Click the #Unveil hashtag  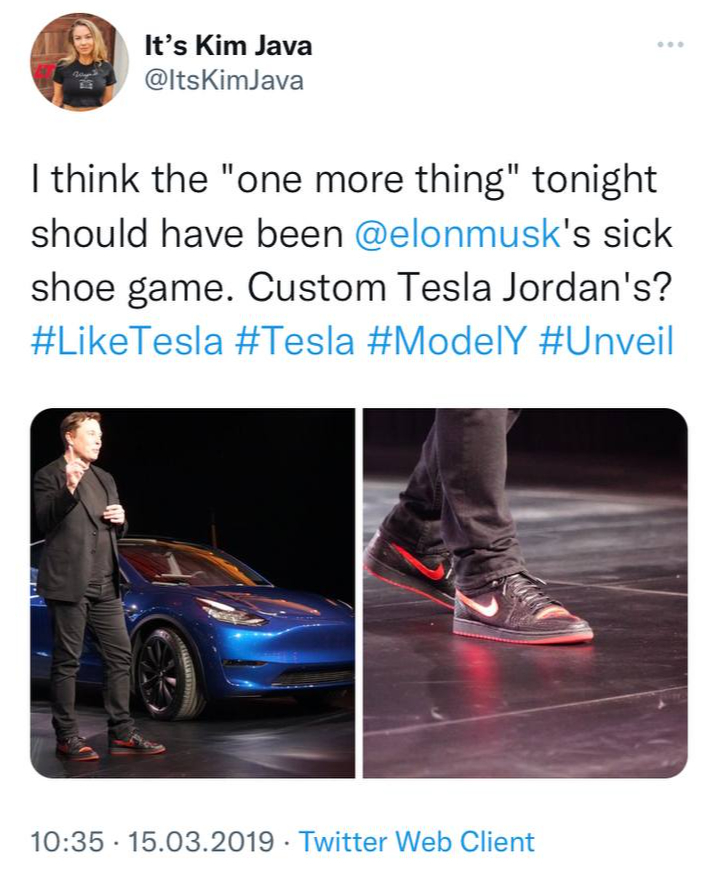coord(606,341)
